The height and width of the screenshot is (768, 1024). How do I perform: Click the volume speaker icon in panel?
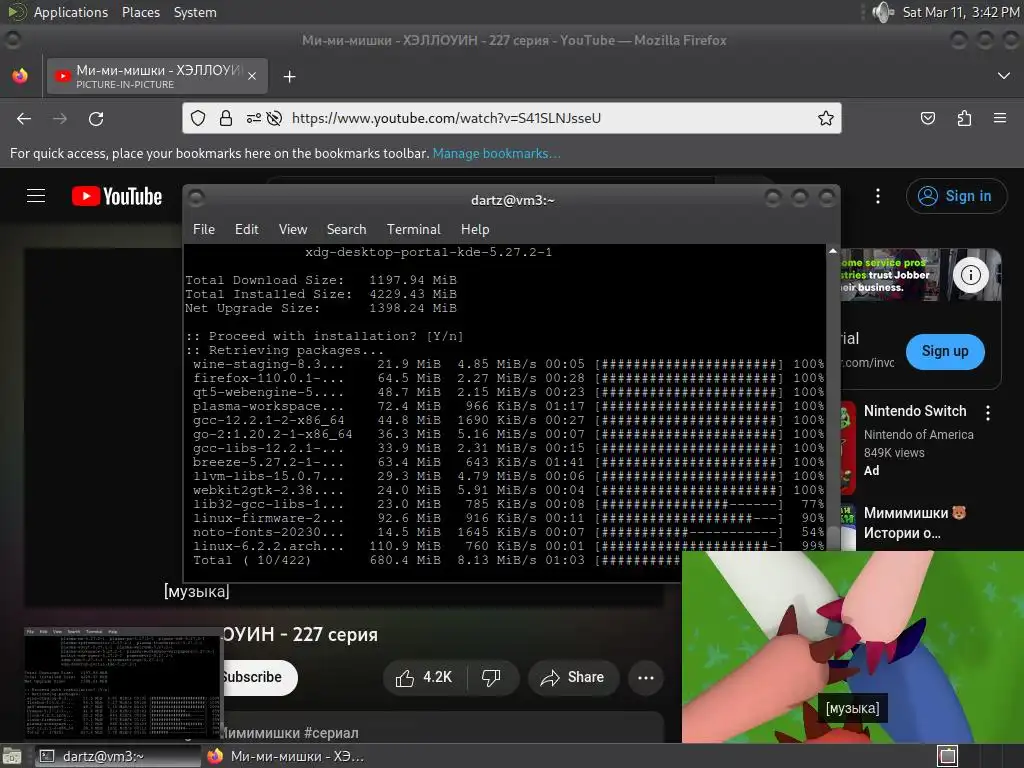tap(883, 12)
